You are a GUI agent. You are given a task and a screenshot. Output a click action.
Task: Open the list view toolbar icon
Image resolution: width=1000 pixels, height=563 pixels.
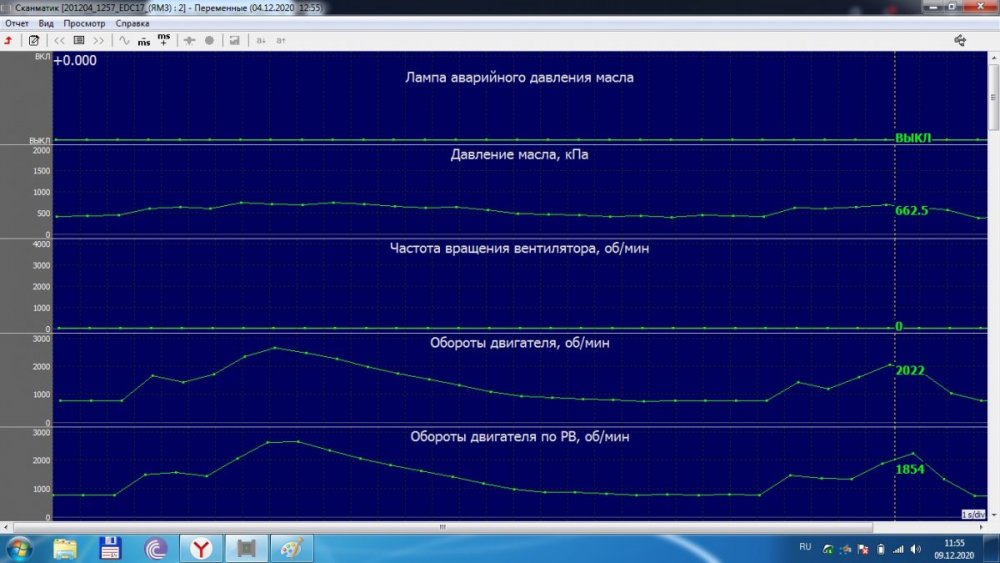(x=79, y=40)
